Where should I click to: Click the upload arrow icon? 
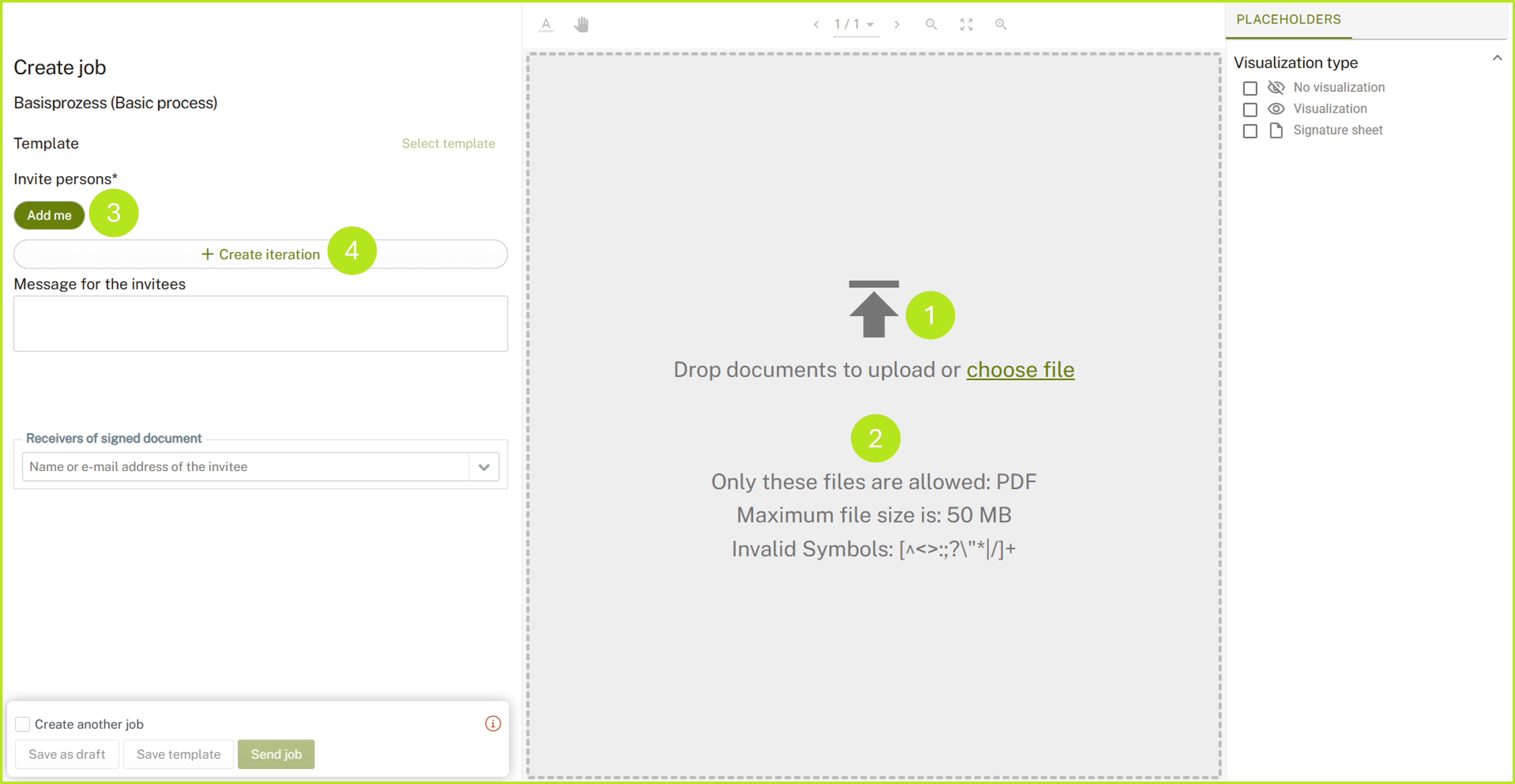tap(874, 309)
